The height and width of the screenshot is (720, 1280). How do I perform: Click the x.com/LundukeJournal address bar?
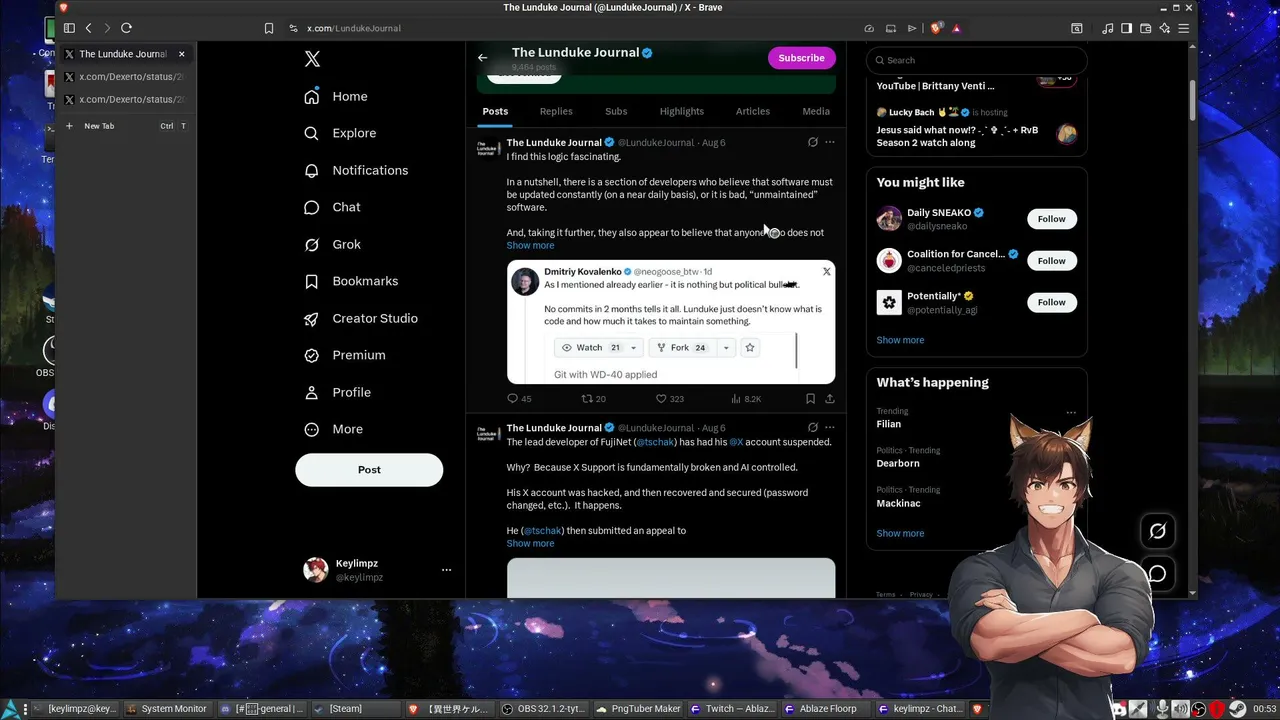pos(353,28)
